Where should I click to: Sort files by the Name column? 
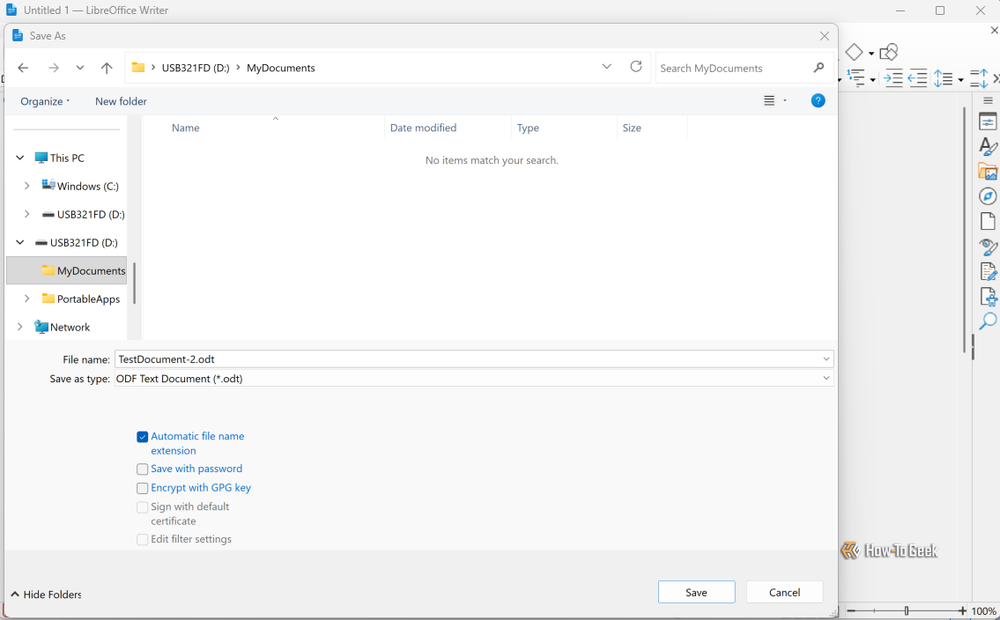pos(186,128)
